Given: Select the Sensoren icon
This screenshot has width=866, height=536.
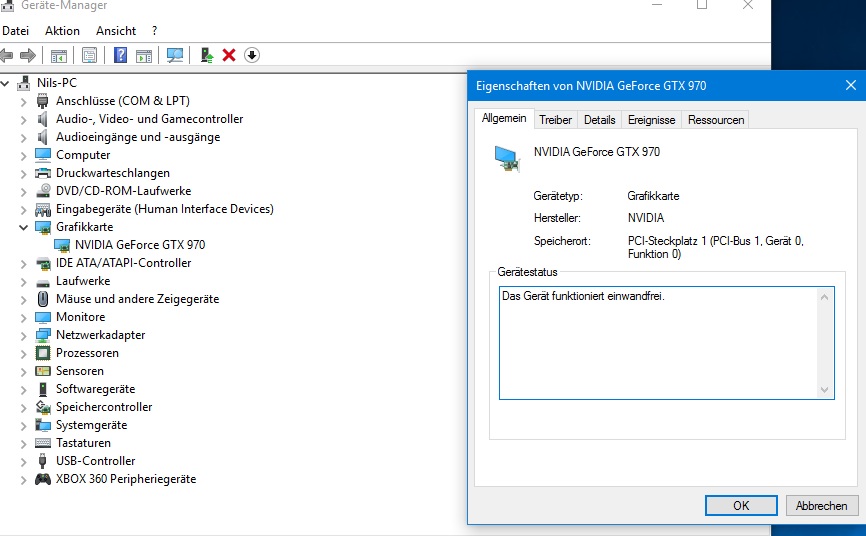Looking at the screenshot, I should click(x=43, y=371).
